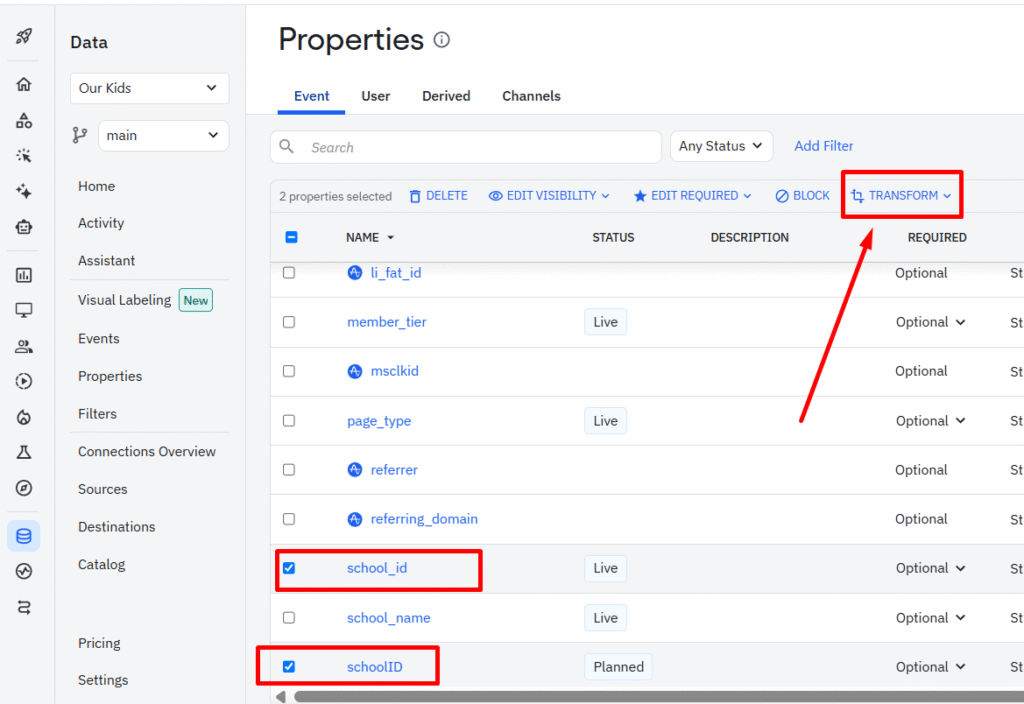1024x704 pixels.
Task: Click the Add Filter link
Action: (823, 146)
